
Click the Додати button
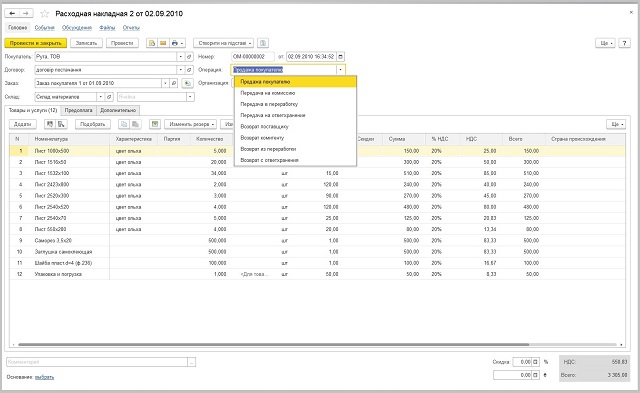pyautogui.click(x=23, y=124)
